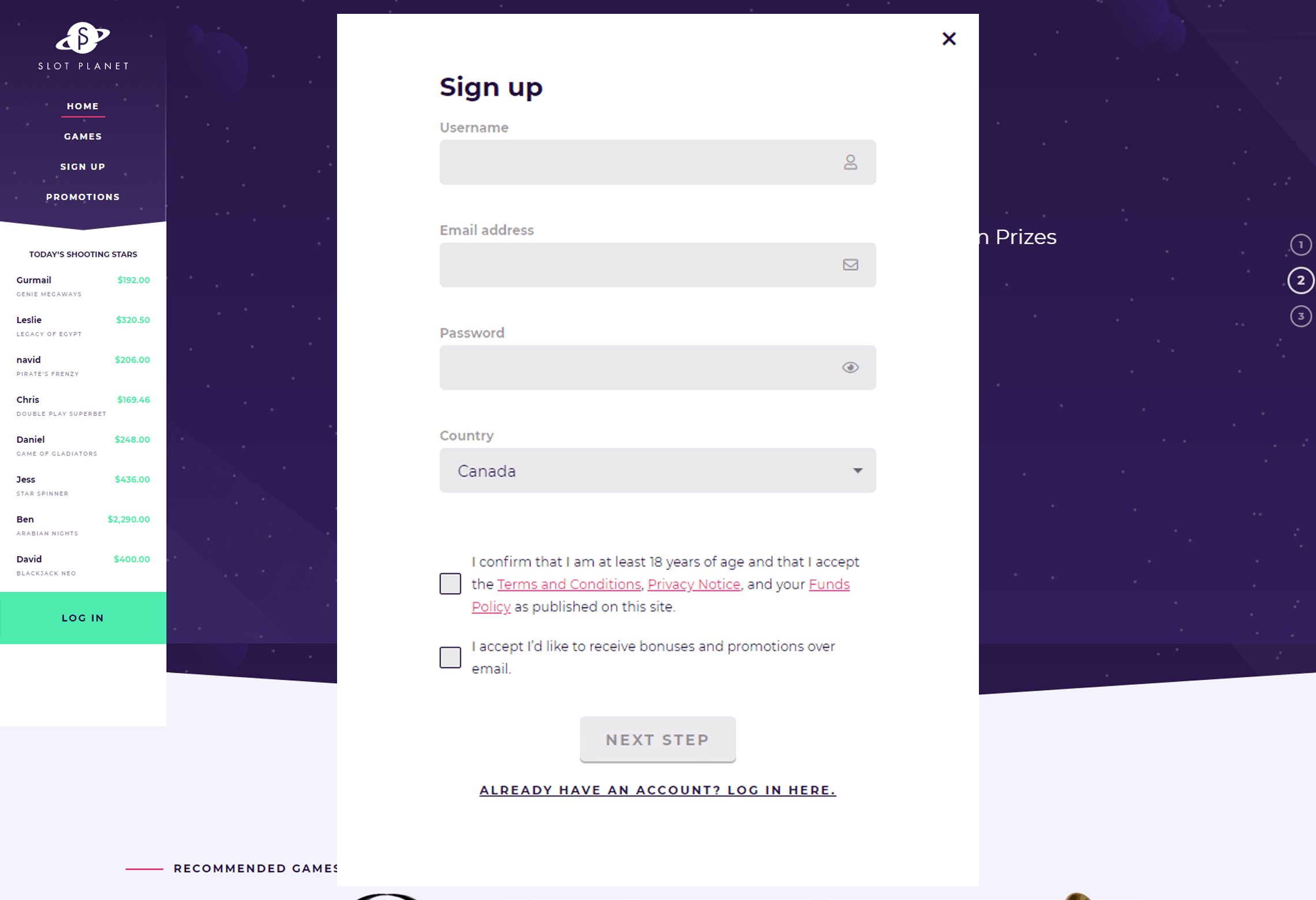The height and width of the screenshot is (900, 1316).
Task: Click the Next Step button
Action: [x=657, y=740]
